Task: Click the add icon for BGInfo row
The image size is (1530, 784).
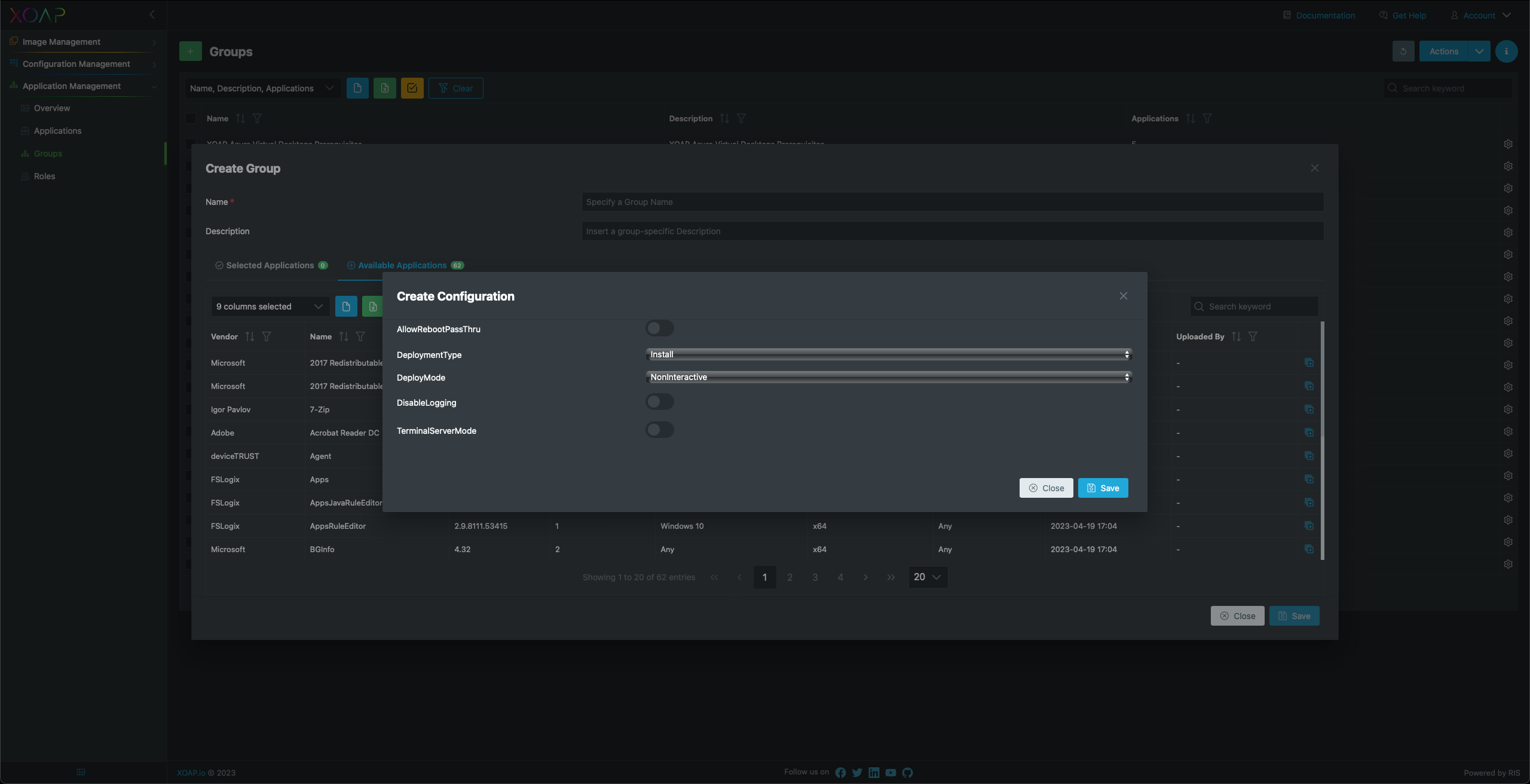Action: point(1309,549)
